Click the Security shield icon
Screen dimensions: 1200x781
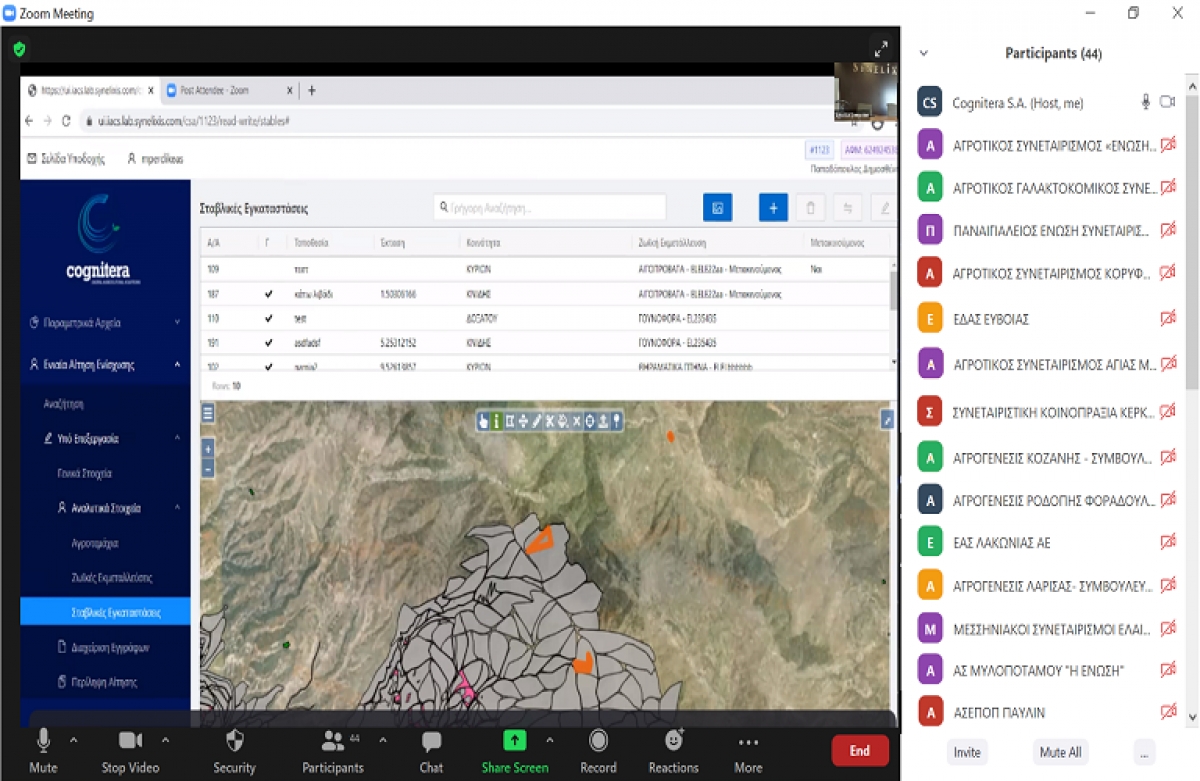pyautogui.click(x=234, y=742)
